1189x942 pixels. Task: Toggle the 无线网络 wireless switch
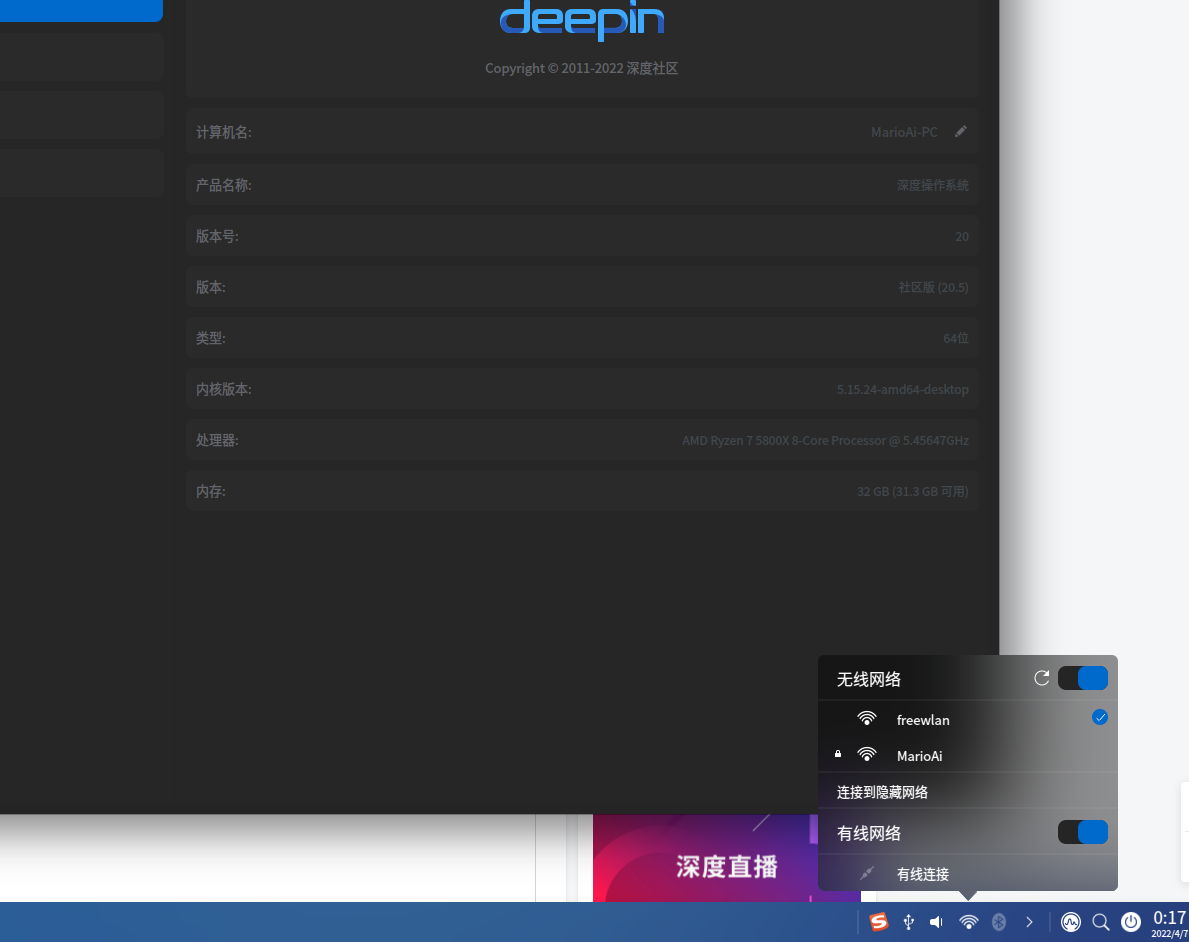pos(1083,678)
